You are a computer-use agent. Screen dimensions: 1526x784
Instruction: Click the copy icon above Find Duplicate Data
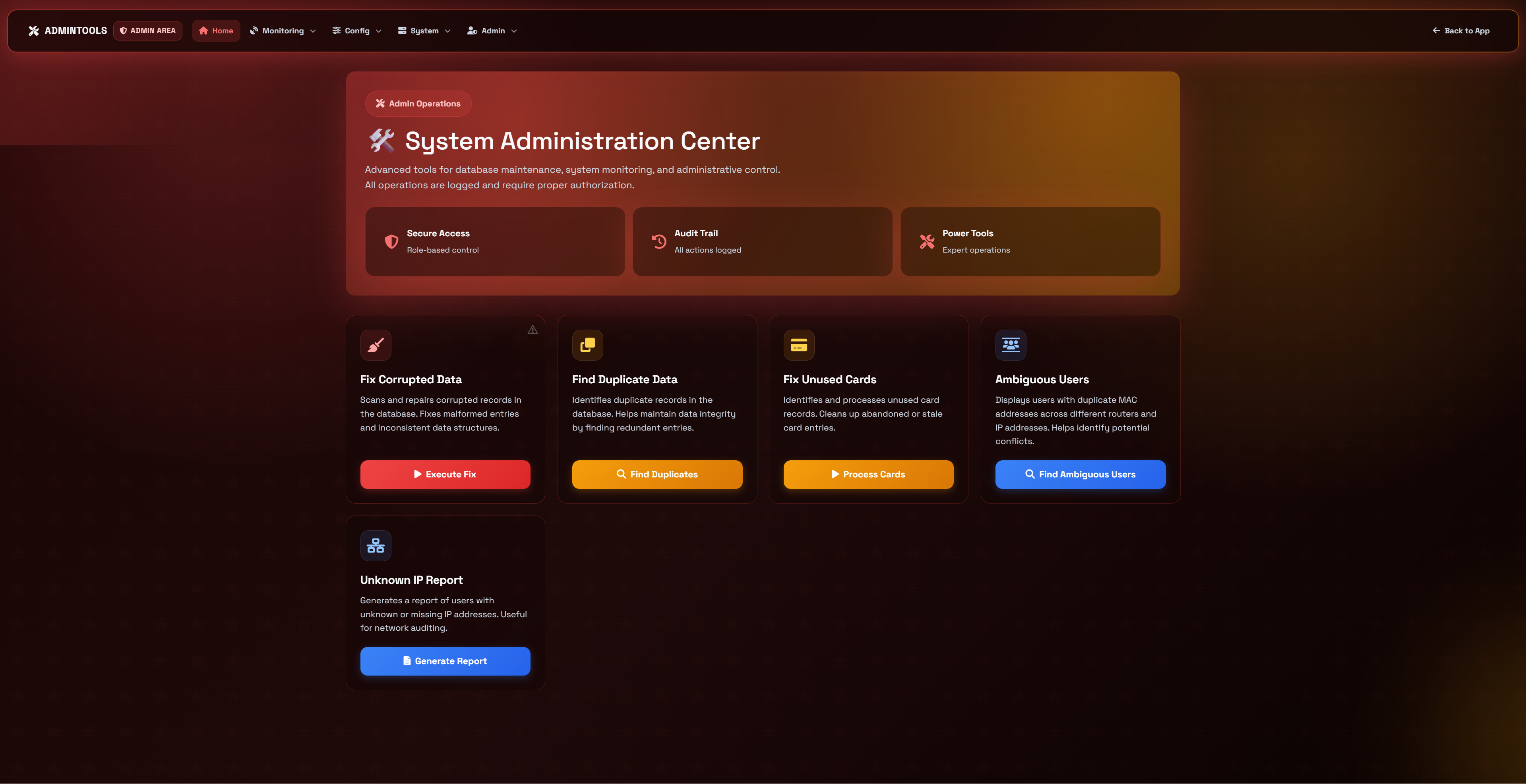[x=587, y=345]
